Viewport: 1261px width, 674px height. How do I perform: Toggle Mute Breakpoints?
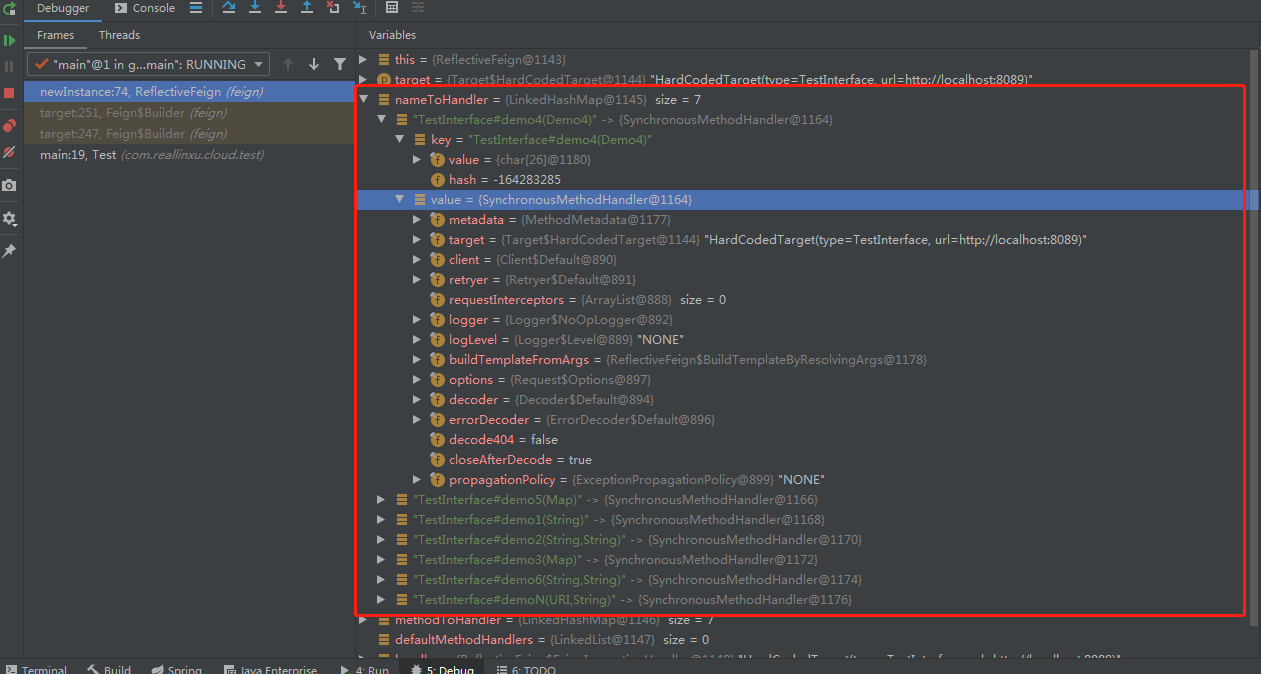tap(9, 152)
